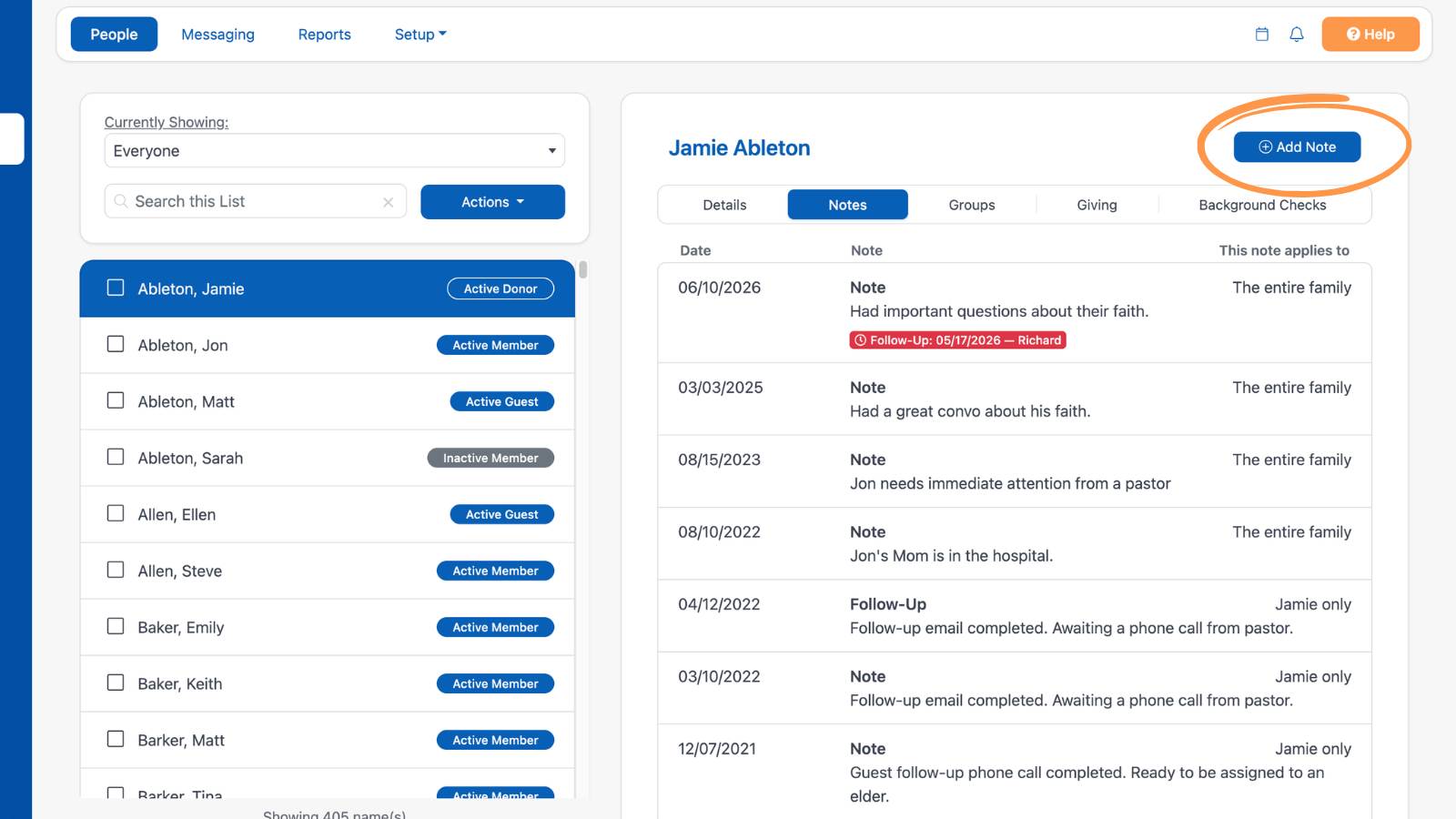Image resolution: width=1456 pixels, height=819 pixels.
Task: Check the box for Allen, Ellen
Action: point(116,513)
